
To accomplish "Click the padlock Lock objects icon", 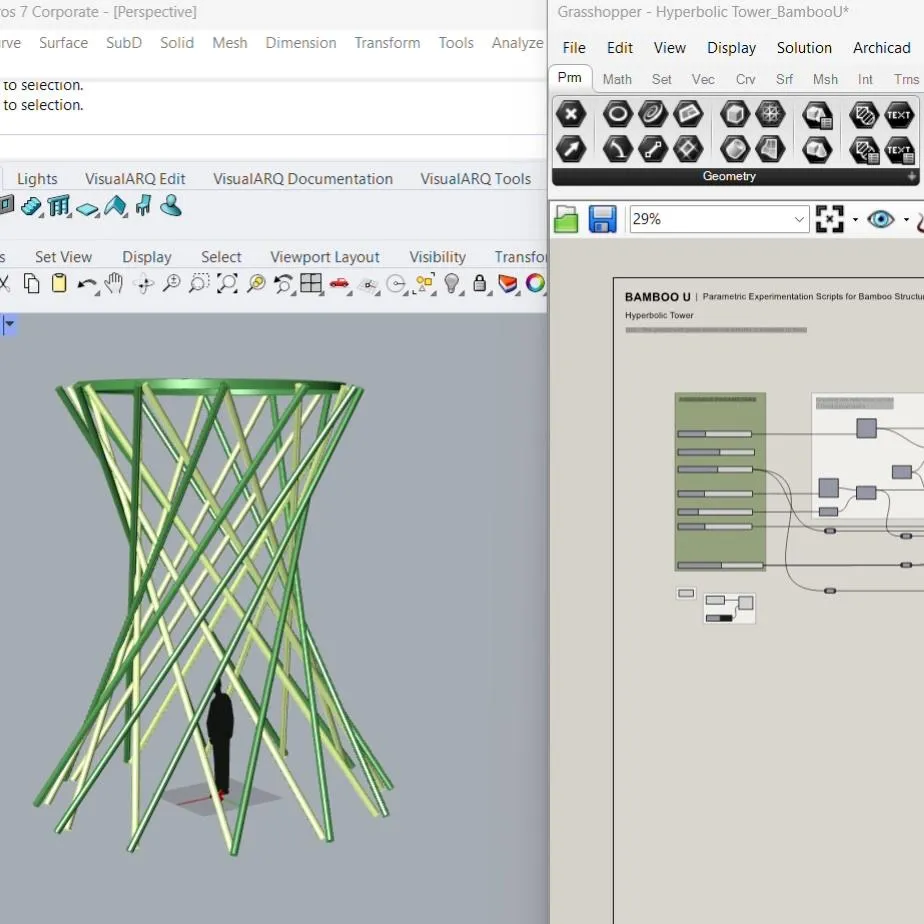I will click(480, 284).
